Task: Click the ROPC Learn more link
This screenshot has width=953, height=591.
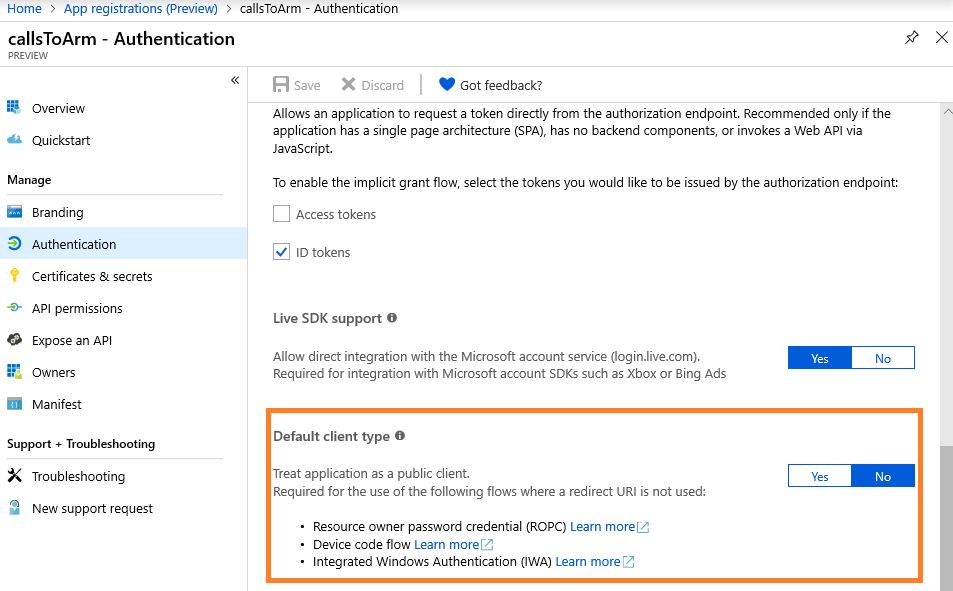Action: [602, 526]
